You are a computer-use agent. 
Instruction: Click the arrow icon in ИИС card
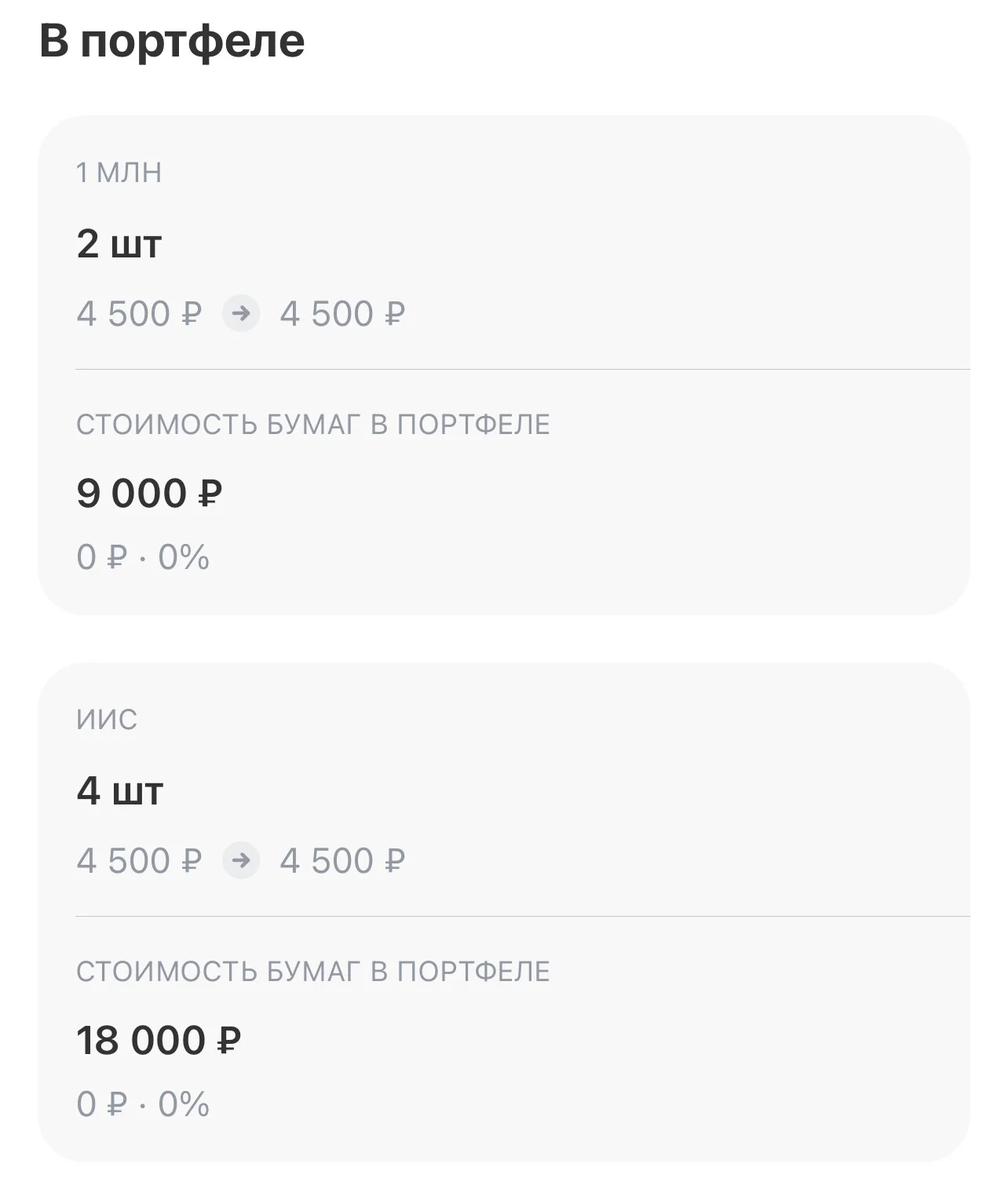pos(241,861)
